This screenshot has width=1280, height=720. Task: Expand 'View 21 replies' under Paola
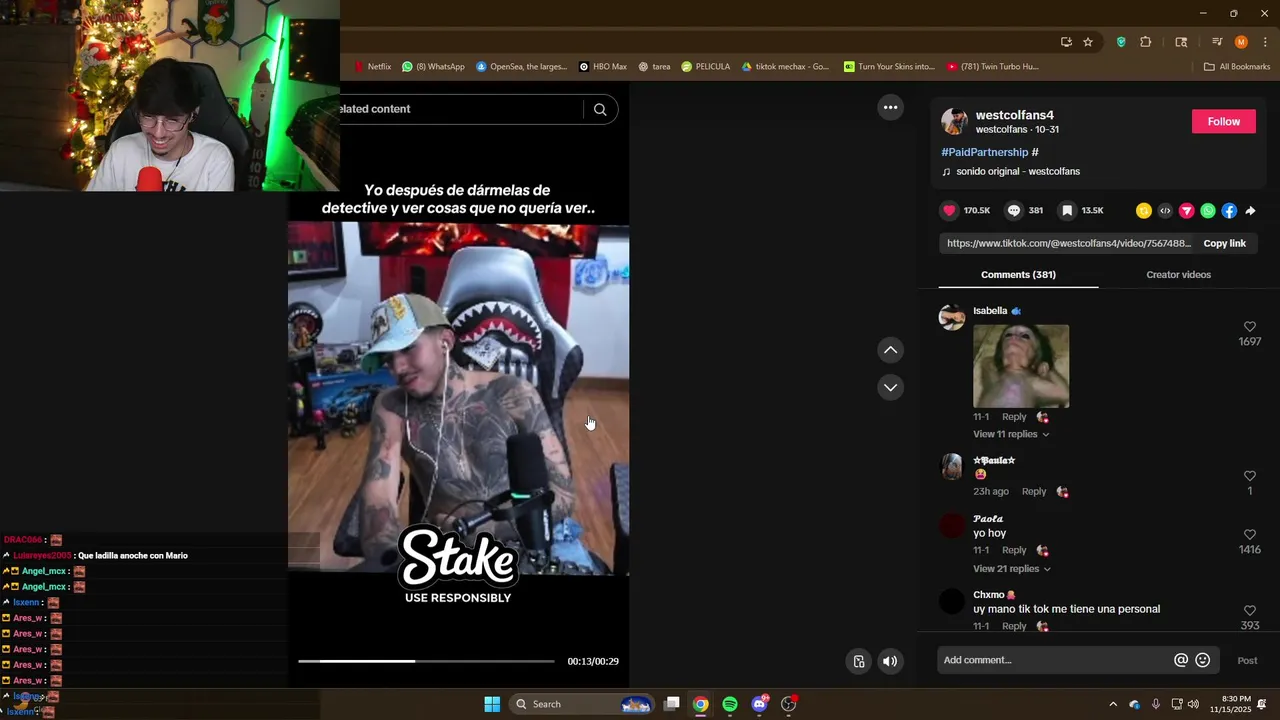pos(1012,569)
